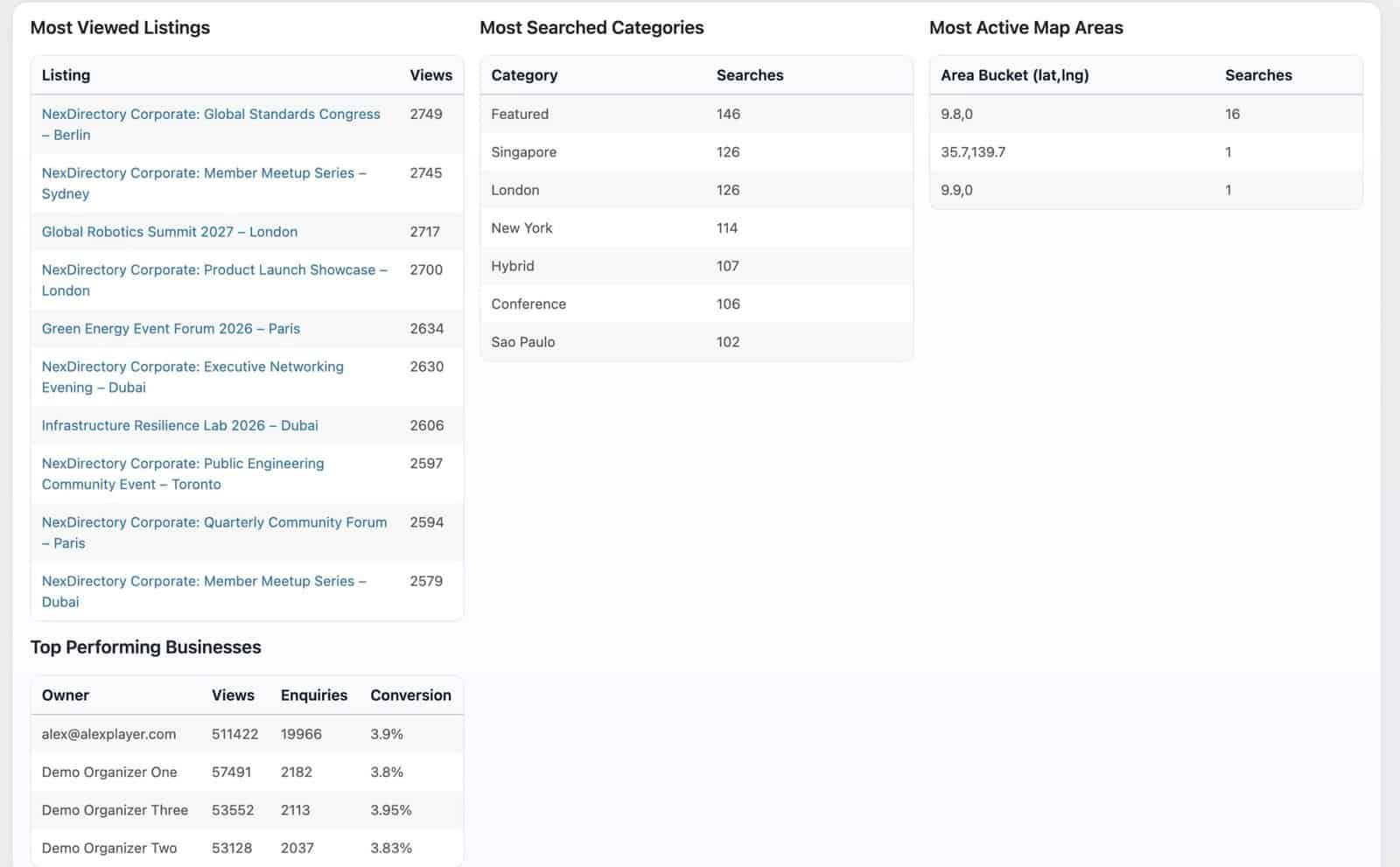The width and height of the screenshot is (1400, 867).
Task: Select the Featured category row
Action: (x=612, y=114)
